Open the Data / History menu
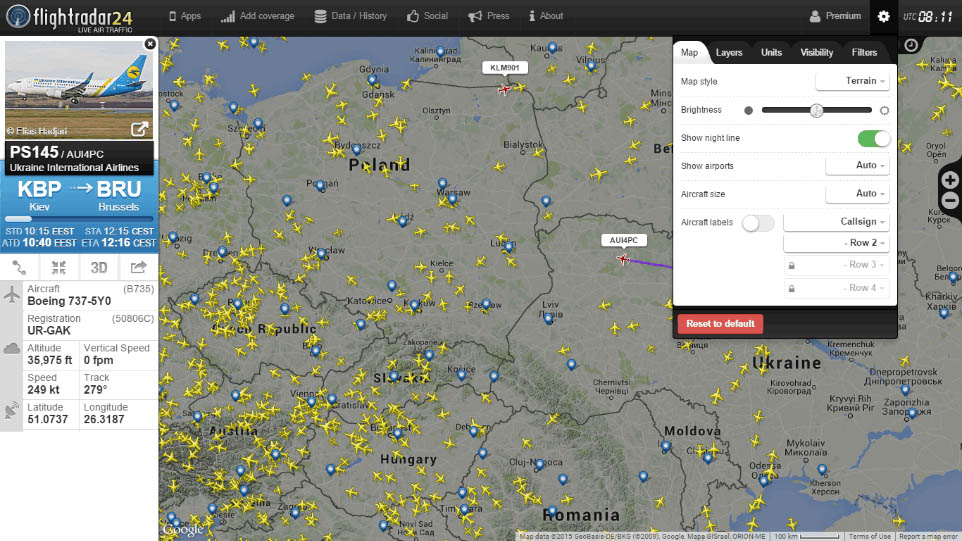This screenshot has width=962, height=541. click(350, 16)
